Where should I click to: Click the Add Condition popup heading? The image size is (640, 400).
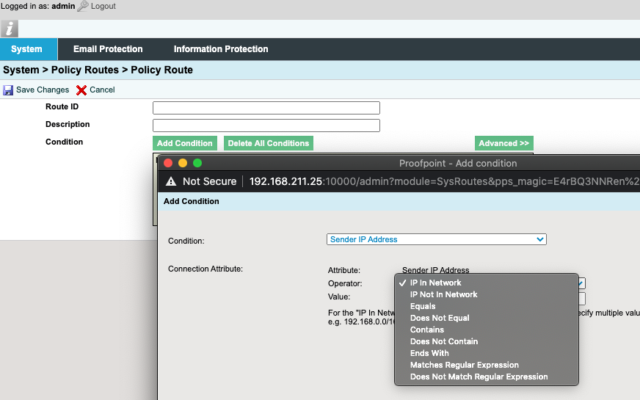pyautogui.click(x=191, y=201)
